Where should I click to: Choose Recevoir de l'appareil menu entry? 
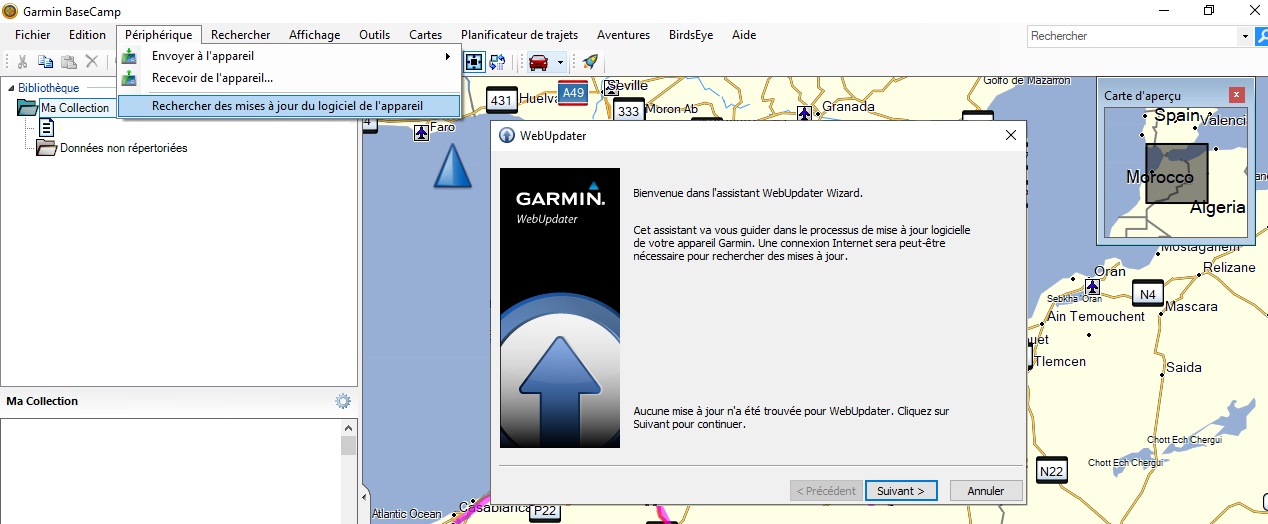pyautogui.click(x=212, y=78)
